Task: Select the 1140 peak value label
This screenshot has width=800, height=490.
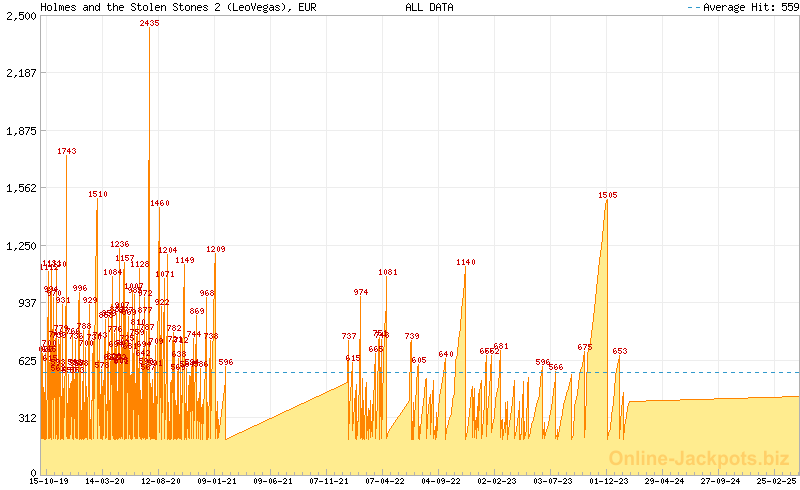Action: pos(466,262)
